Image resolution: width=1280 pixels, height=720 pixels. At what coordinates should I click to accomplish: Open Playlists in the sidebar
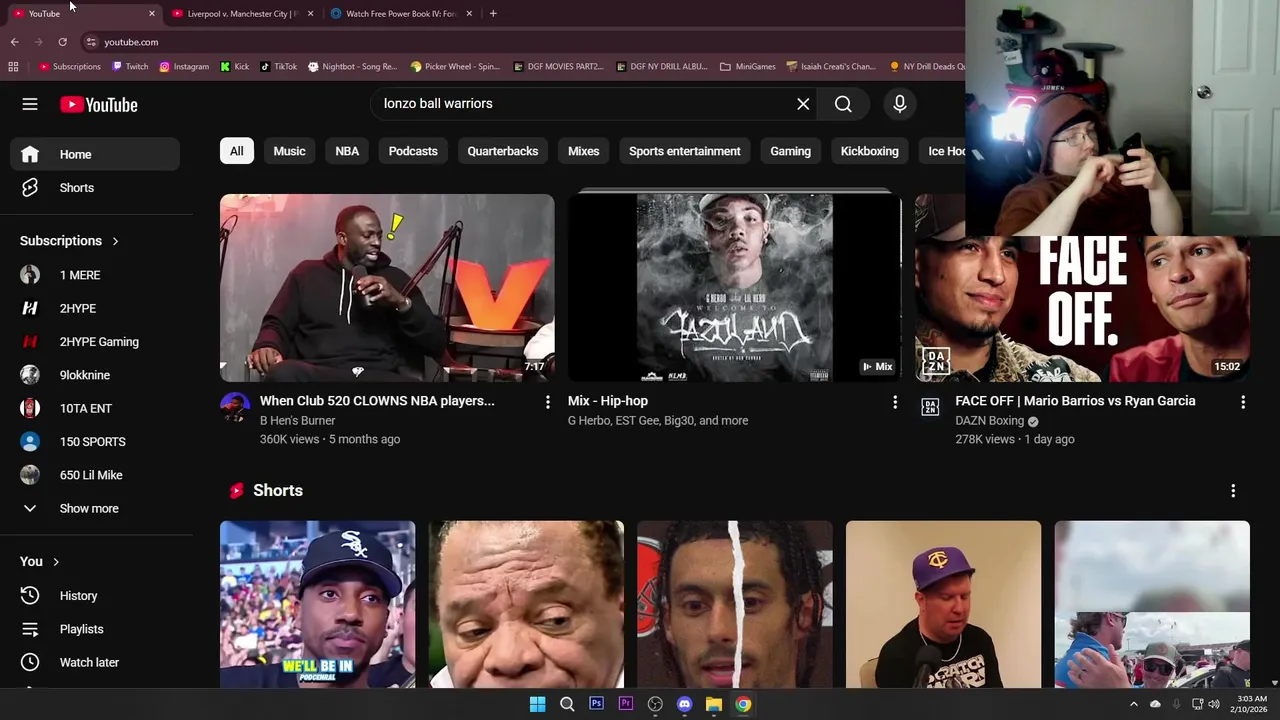[x=95, y=629]
